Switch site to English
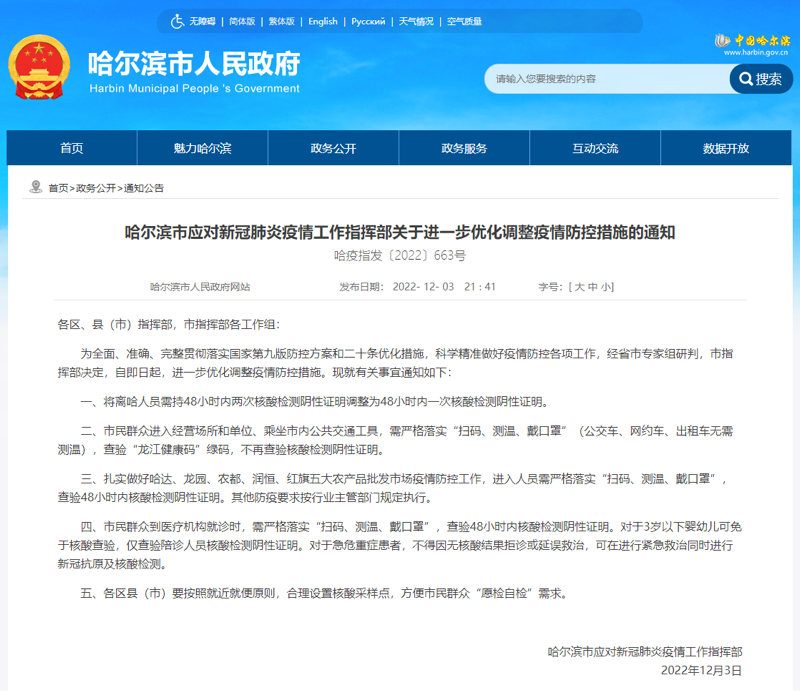Screen dimensions: 800x693 point(323,21)
